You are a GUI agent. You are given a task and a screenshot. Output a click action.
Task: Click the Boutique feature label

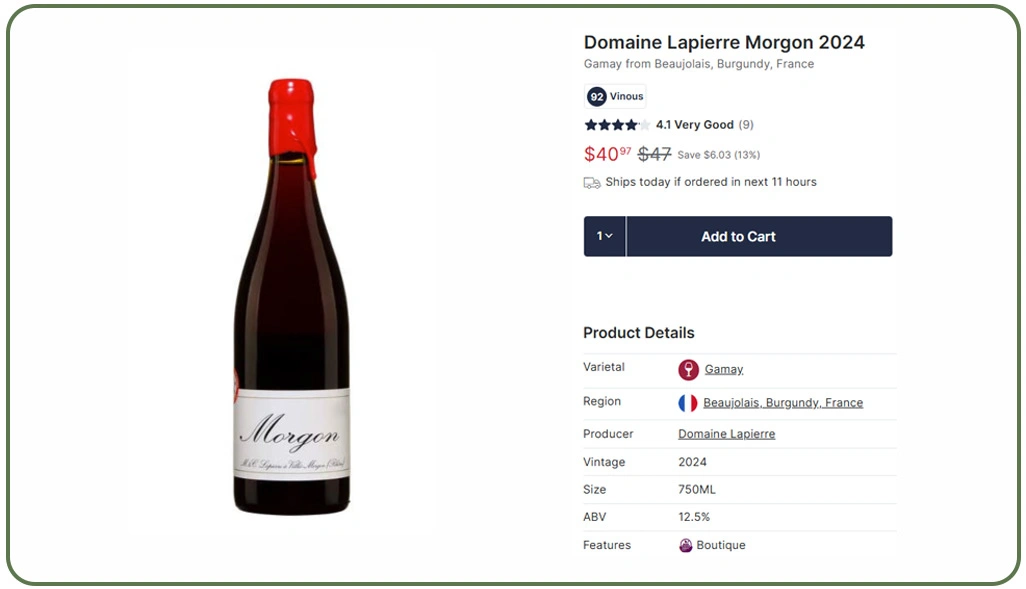click(x=720, y=545)
